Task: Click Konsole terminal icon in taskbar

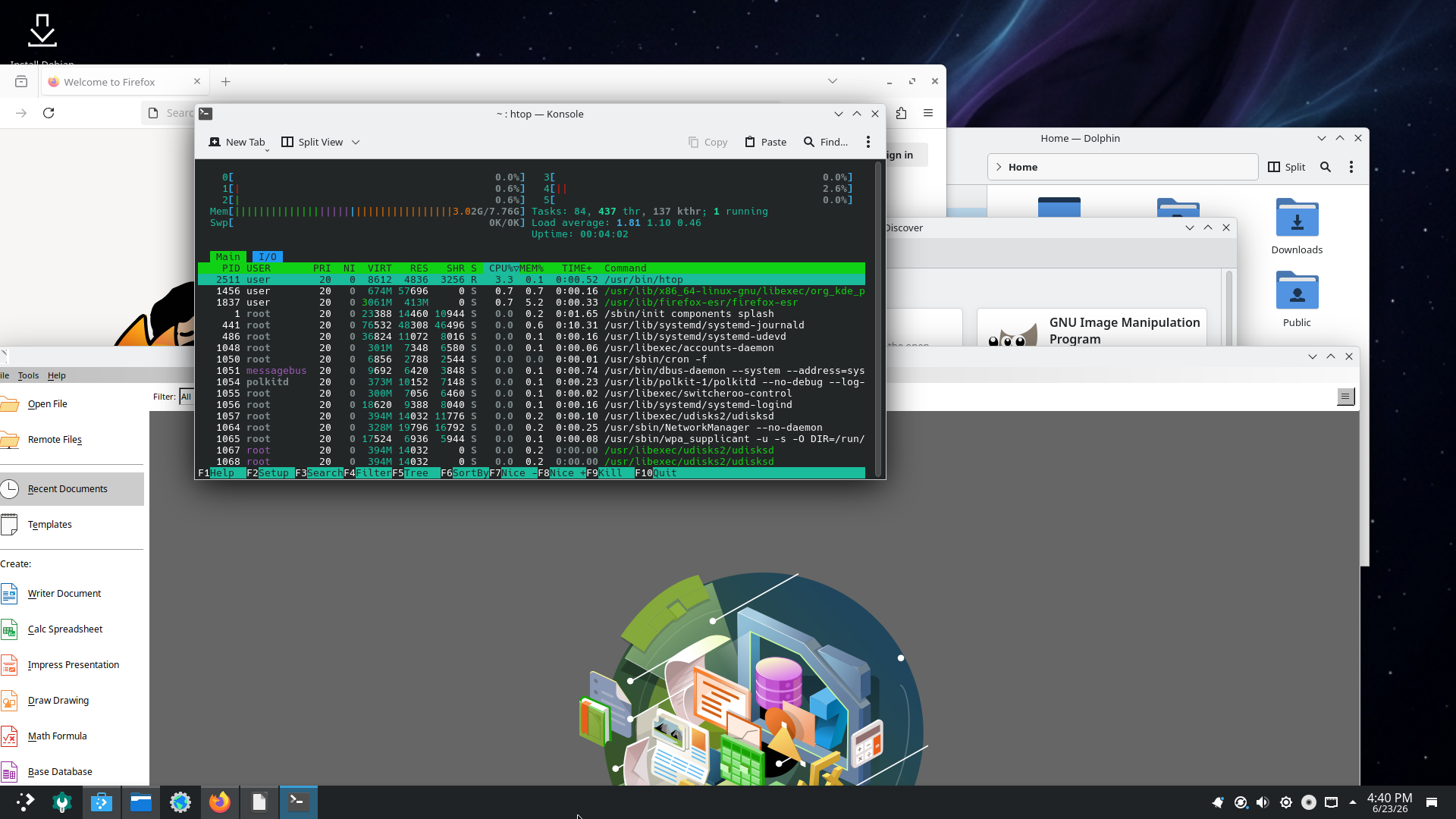Action: [299, 802]
